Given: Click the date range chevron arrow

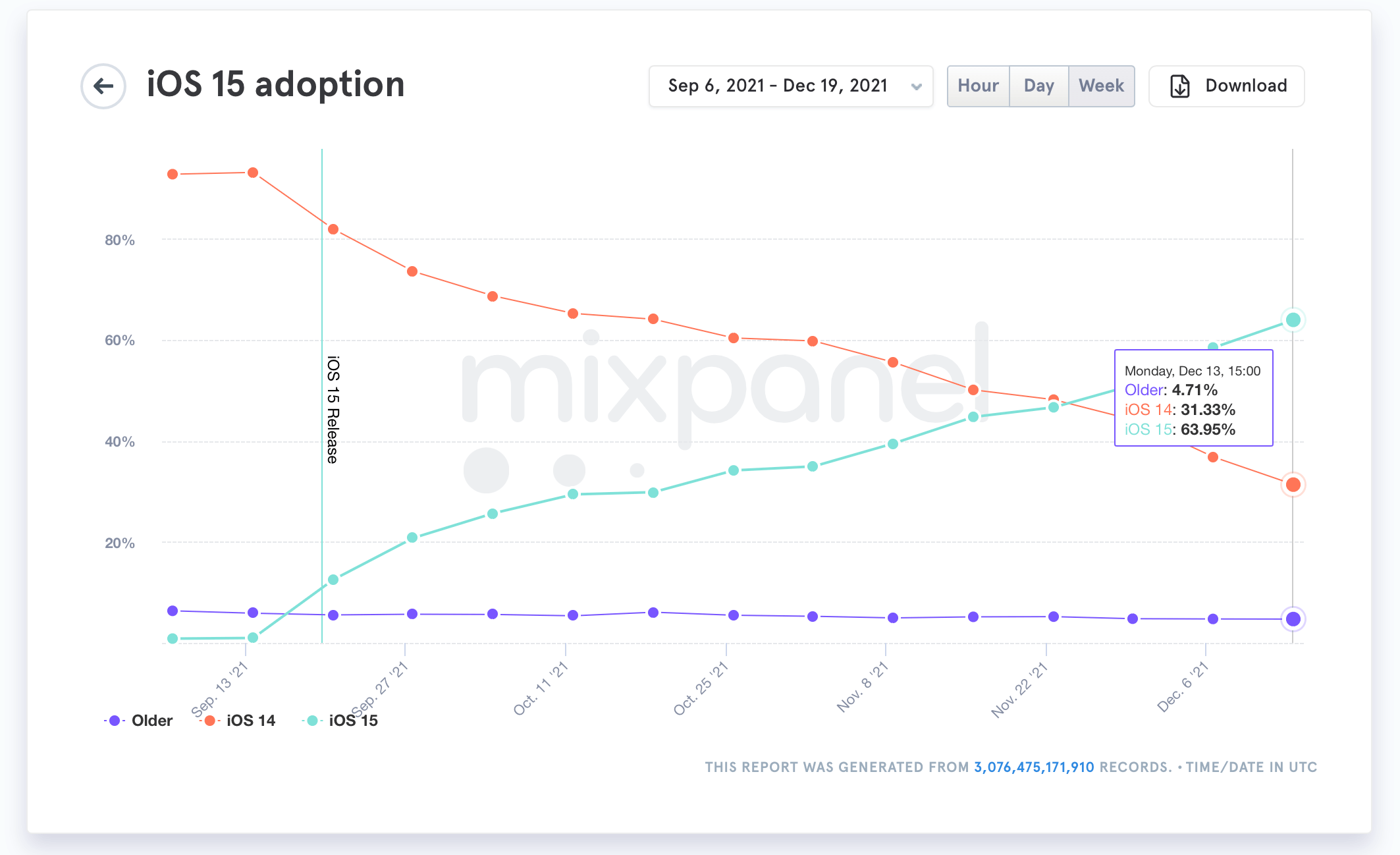Looking at the screenshot, I should click(916, 87).
